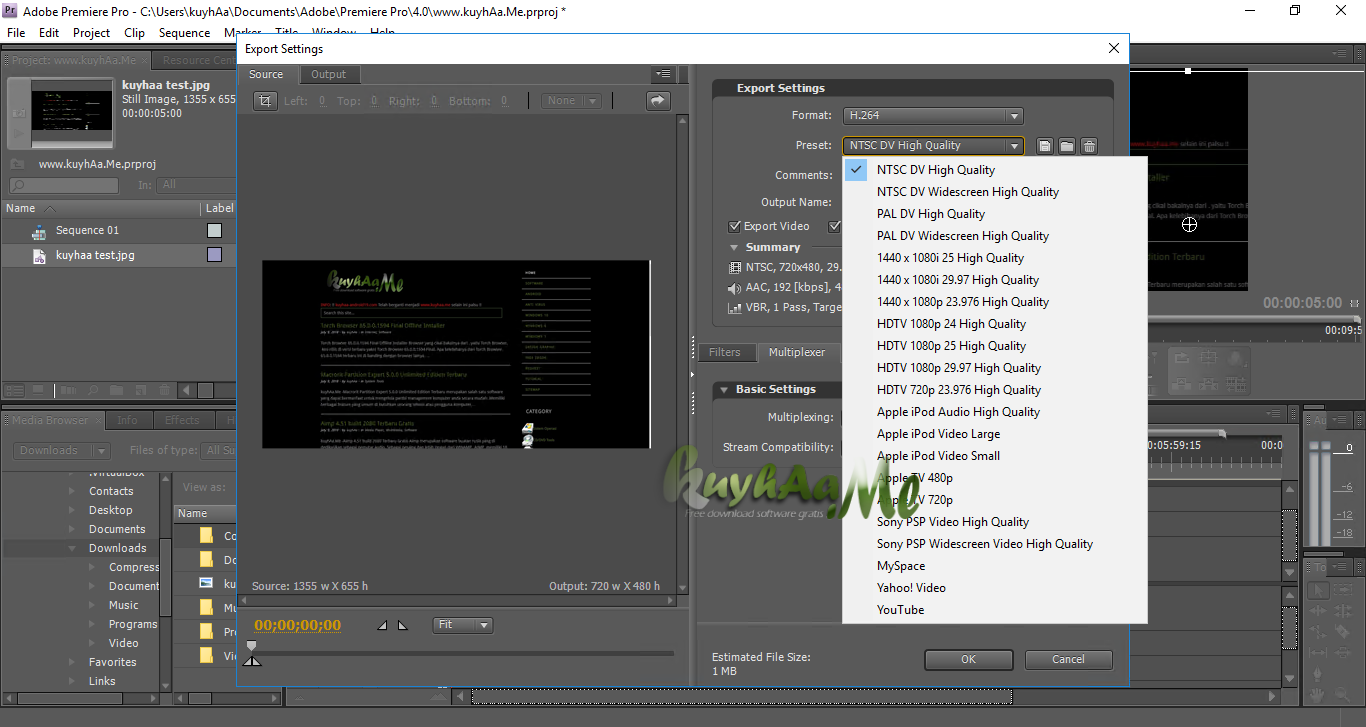Click the Save Preset icon

(x=1045, y=146)
